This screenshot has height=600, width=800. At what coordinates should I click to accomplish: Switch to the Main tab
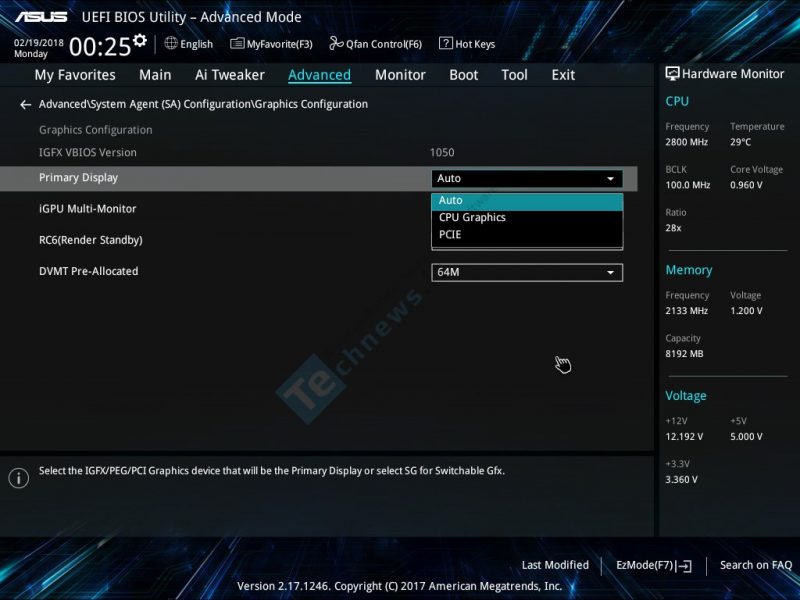point(155,75)
